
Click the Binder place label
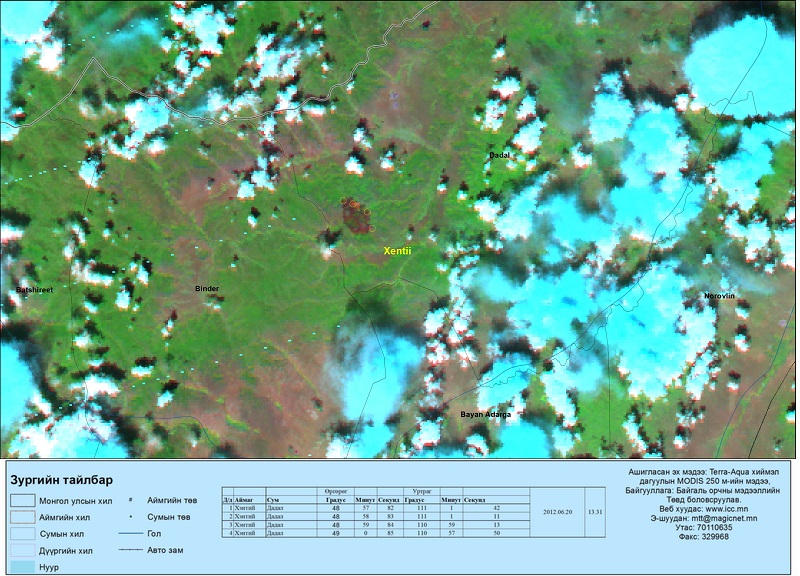[206, 289]
